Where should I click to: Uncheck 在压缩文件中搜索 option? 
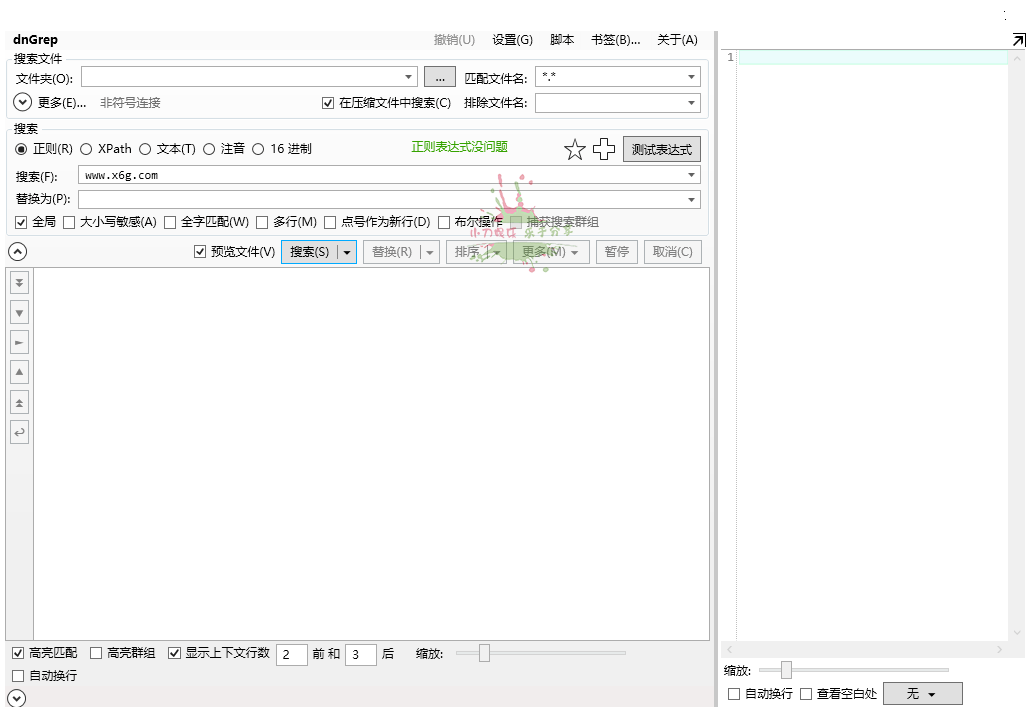coord(328,102)
